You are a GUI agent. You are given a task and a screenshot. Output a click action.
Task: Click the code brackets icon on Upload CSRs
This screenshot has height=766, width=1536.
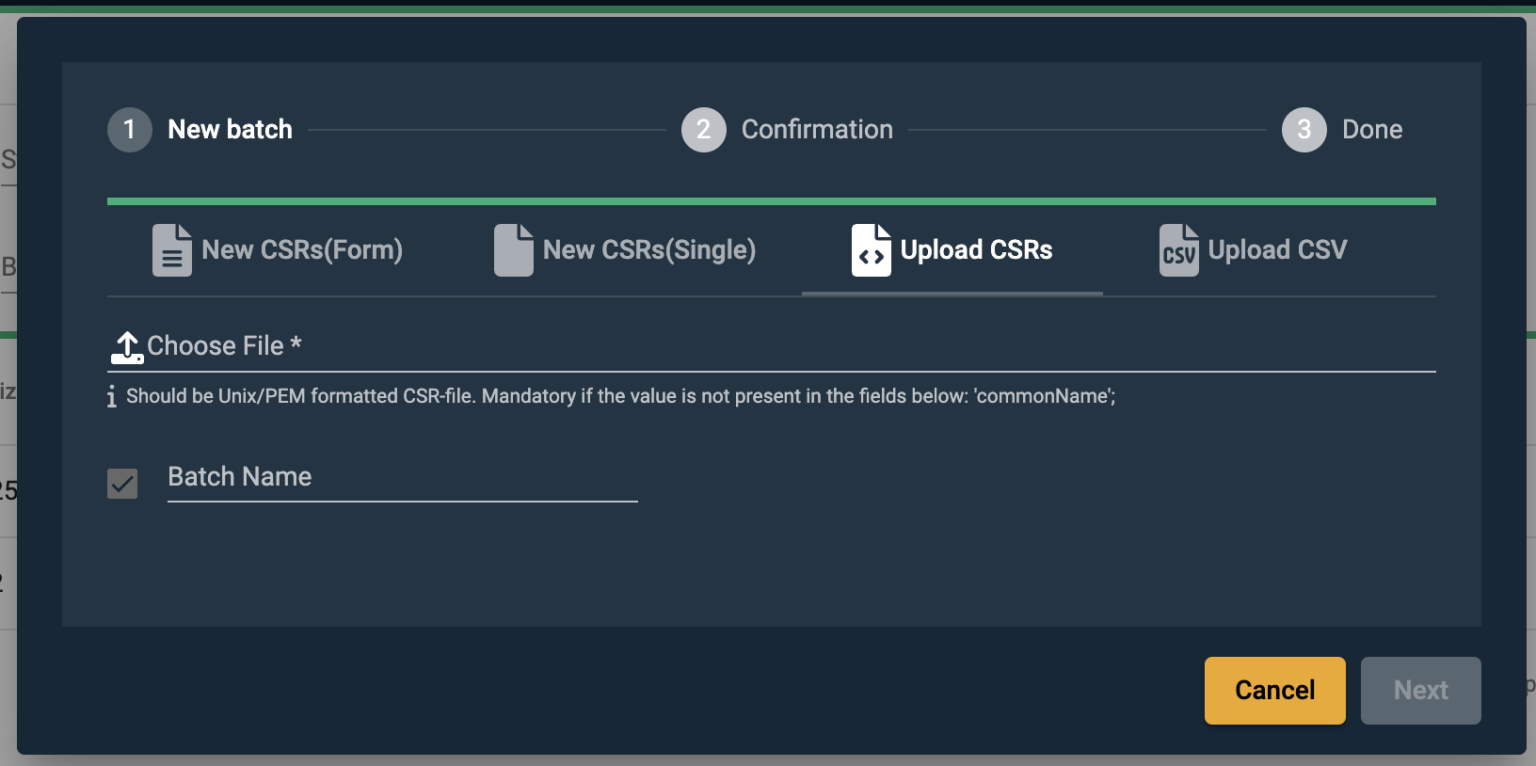tap(869, 250)
